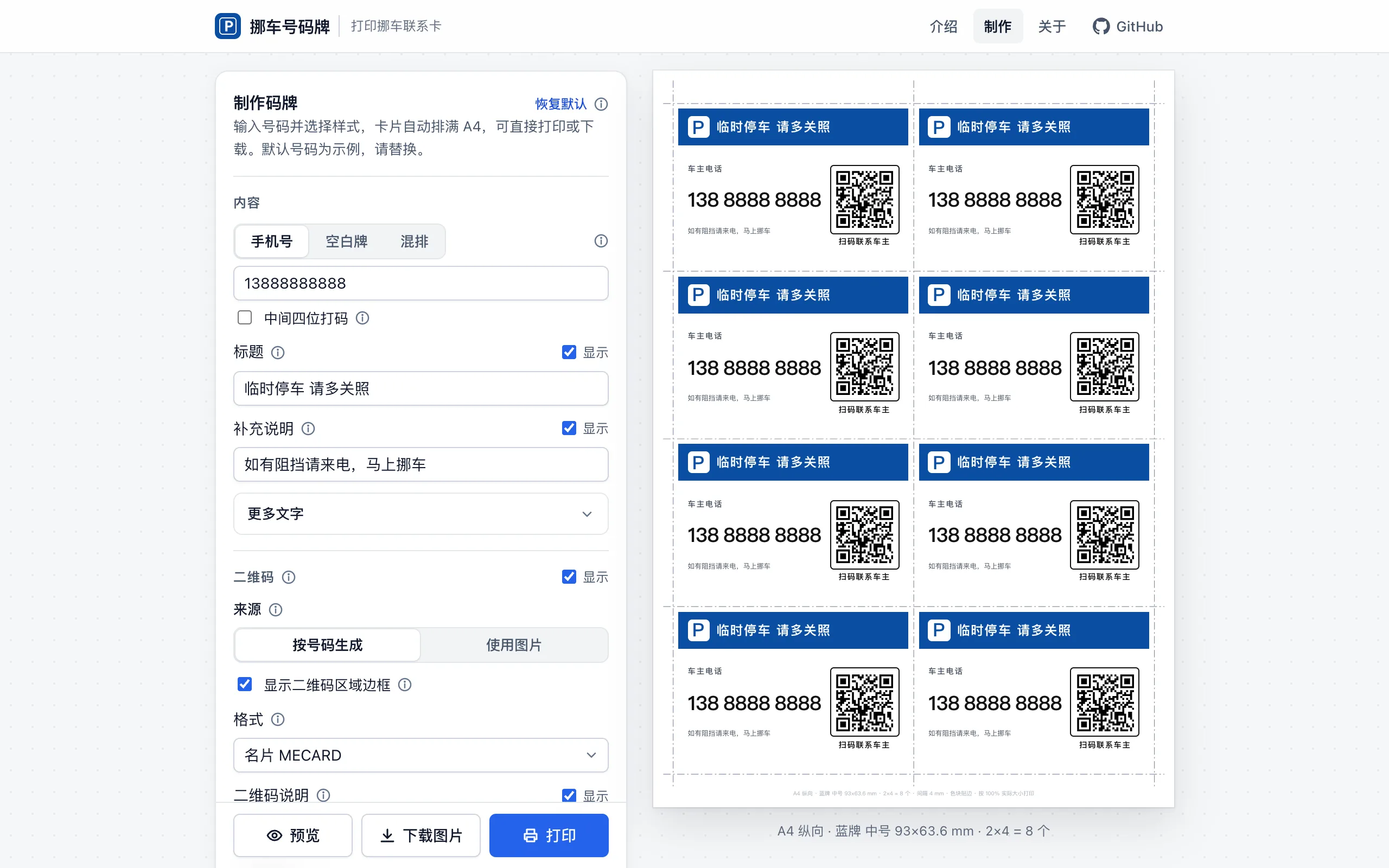Click info icon next to 来源 label
Image resolution: width=1389 pixels, height=868 pixels.
coord(276,610)
